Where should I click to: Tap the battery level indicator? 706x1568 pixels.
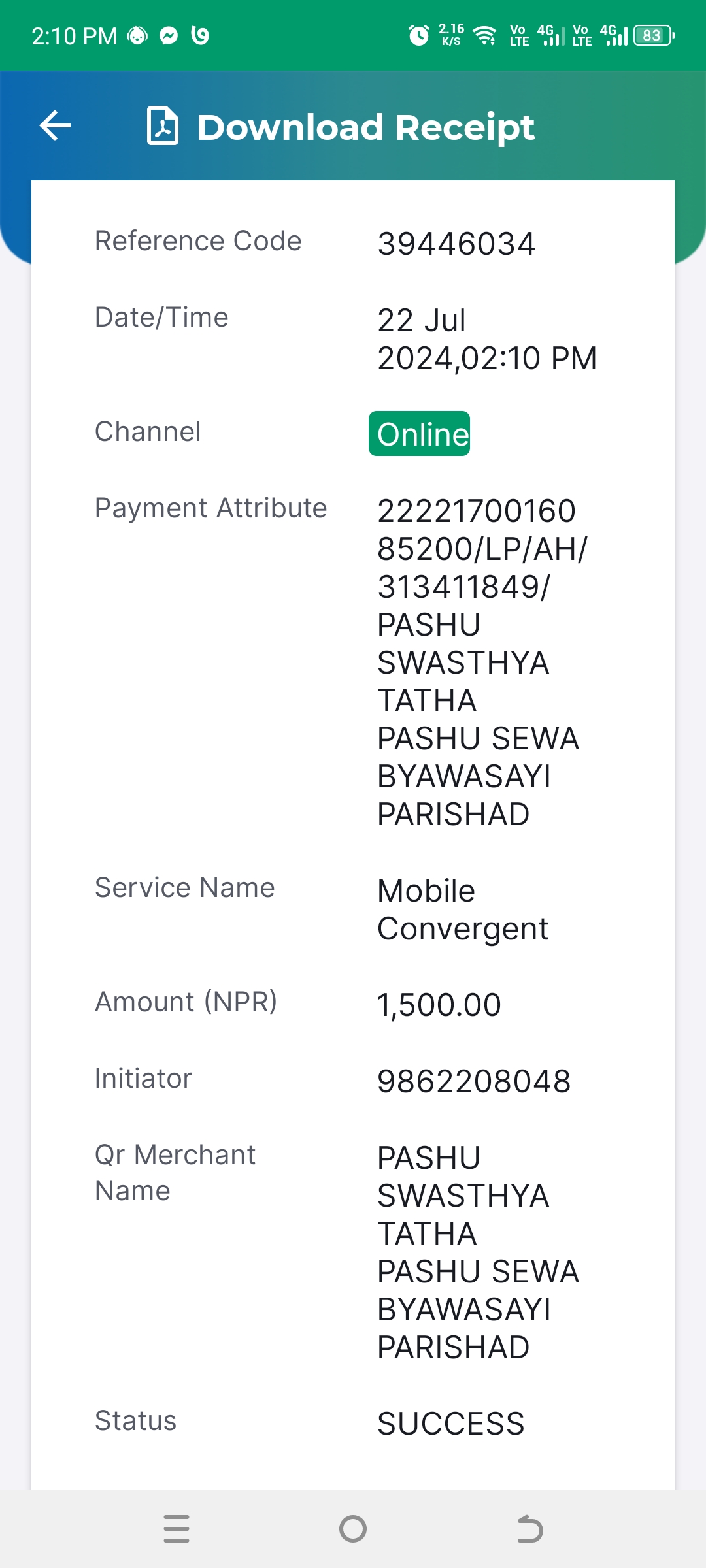click(654, 35)
